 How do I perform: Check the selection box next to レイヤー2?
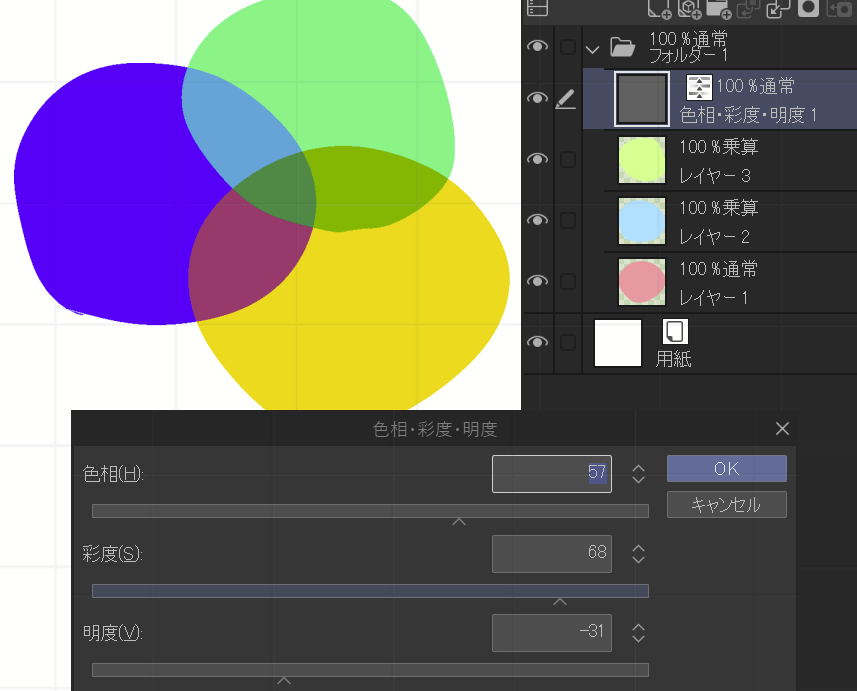(x=568, y=220)
